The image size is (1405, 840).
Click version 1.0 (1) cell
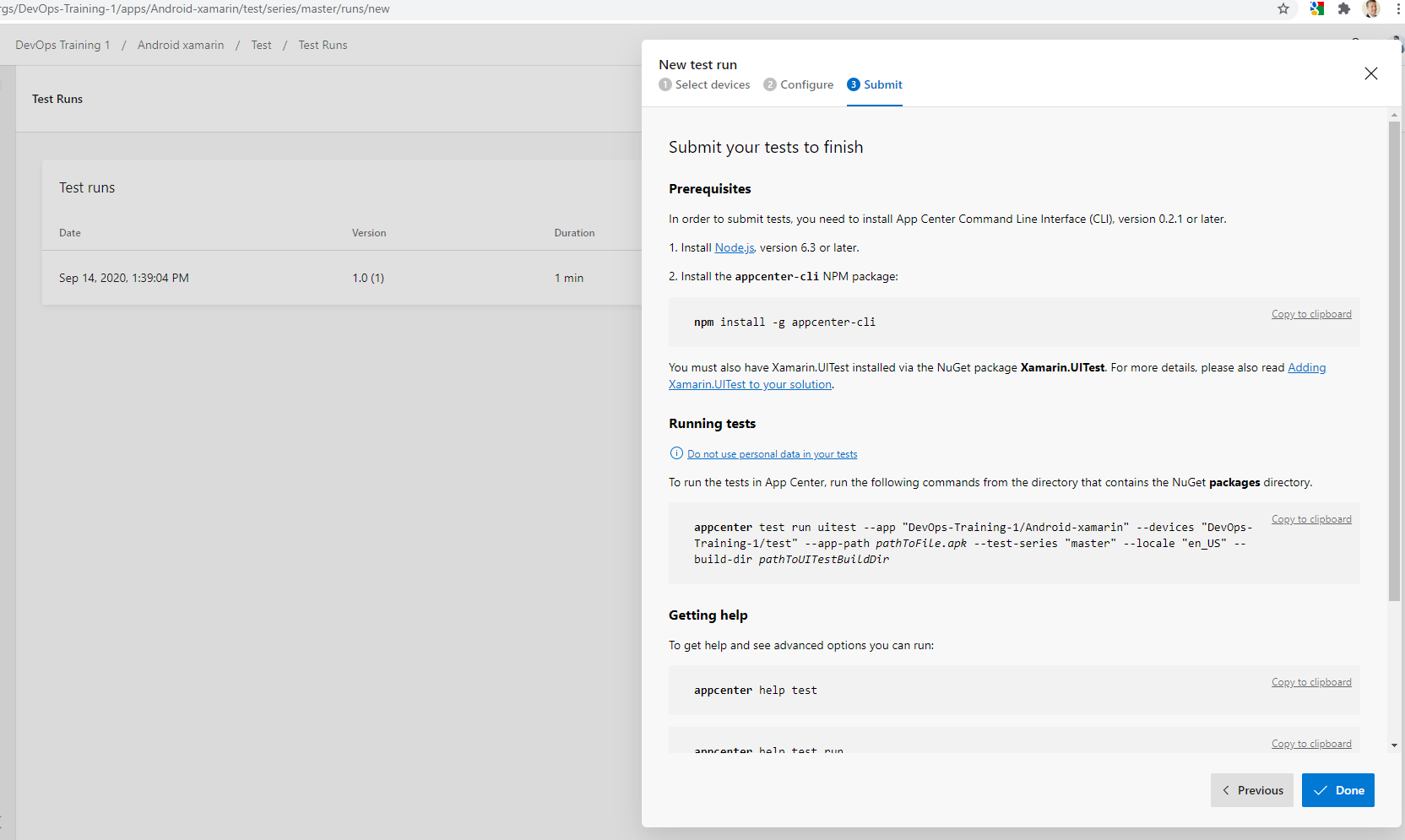point(368,278)
